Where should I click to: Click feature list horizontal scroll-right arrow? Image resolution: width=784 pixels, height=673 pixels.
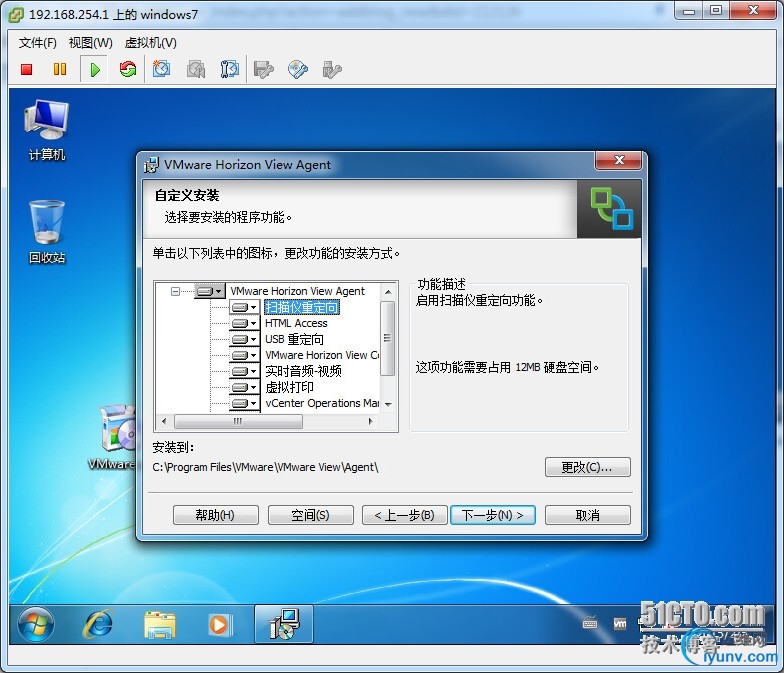370,422
